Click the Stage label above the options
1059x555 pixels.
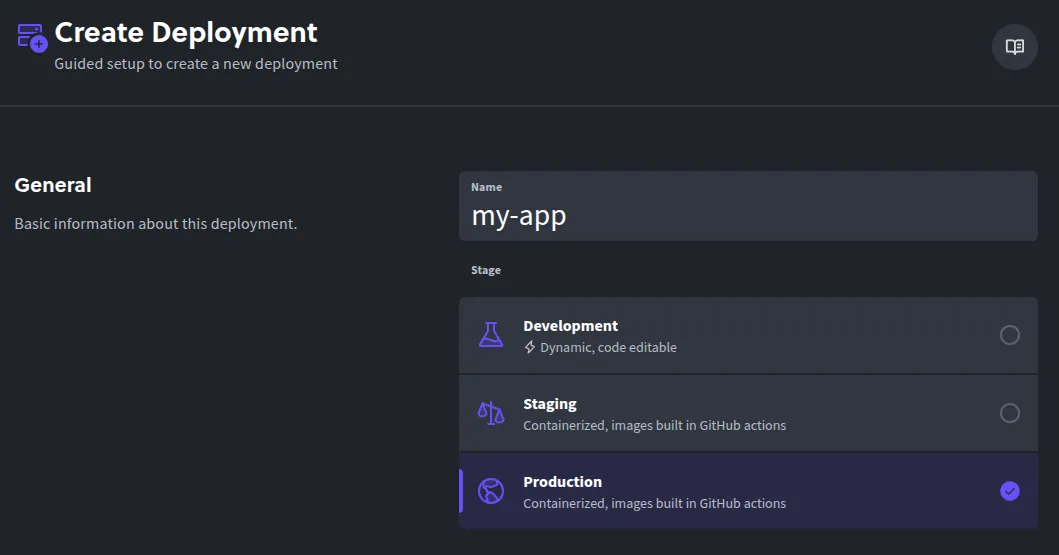pyautogui.click(x=486, y=270)
